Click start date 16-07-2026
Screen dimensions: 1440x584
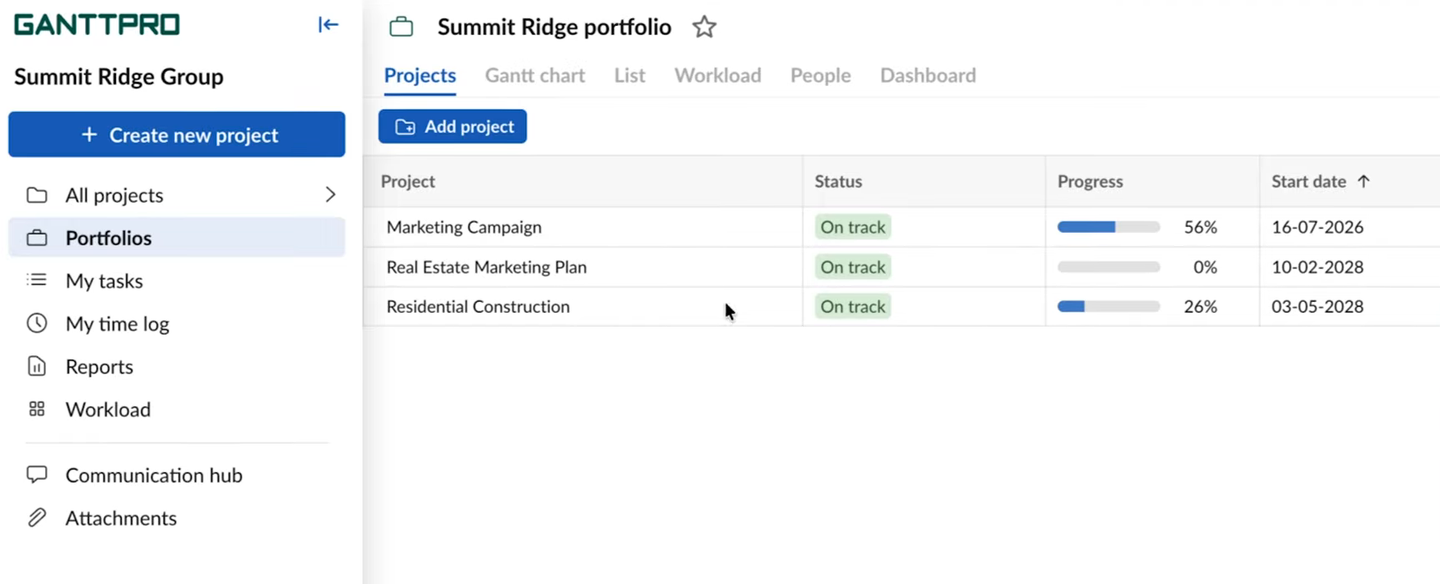pyautogui.click(x=1317, y=227)
